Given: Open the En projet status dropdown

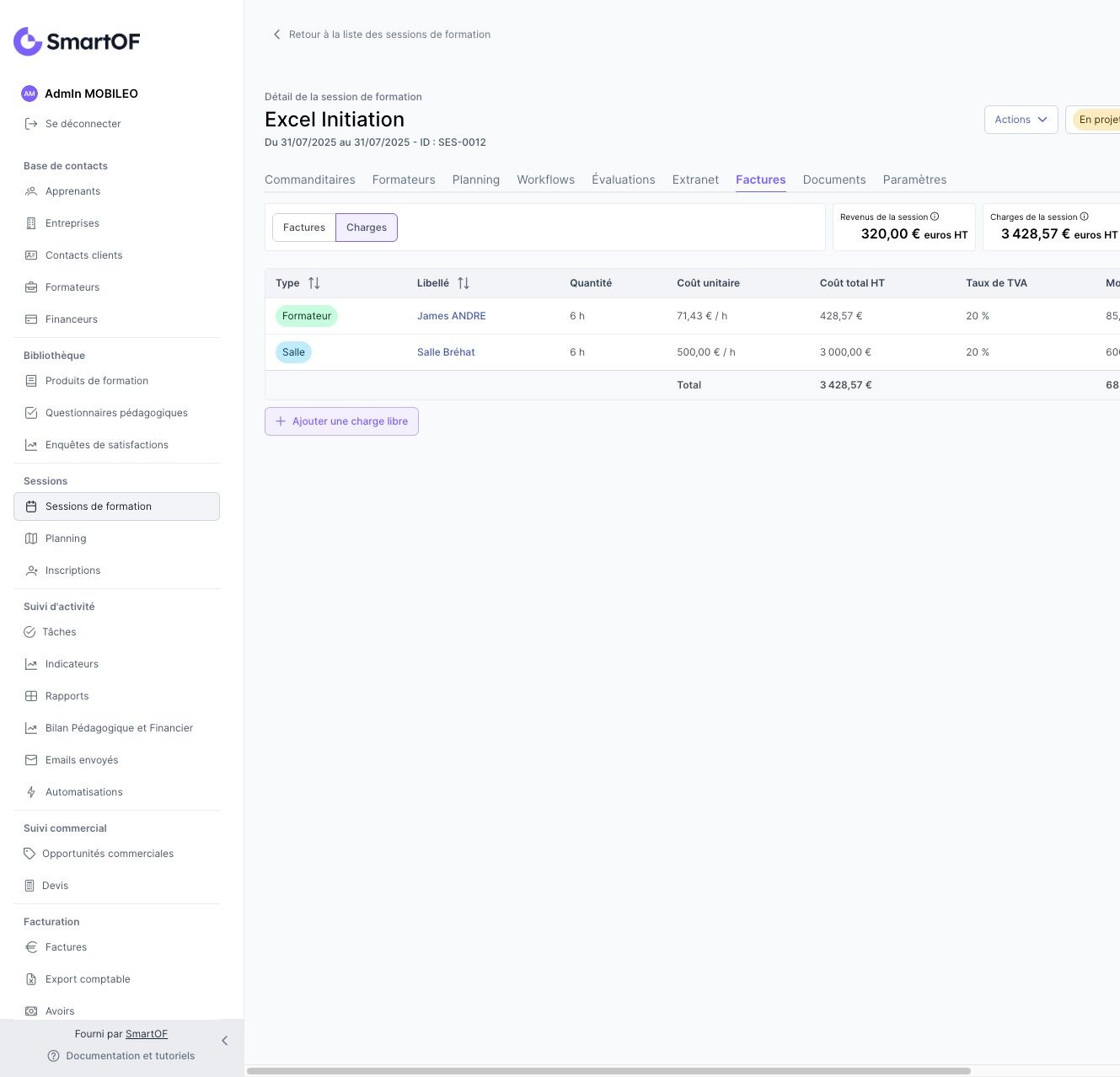Looking at the screenshot, I should (1097, 120).
